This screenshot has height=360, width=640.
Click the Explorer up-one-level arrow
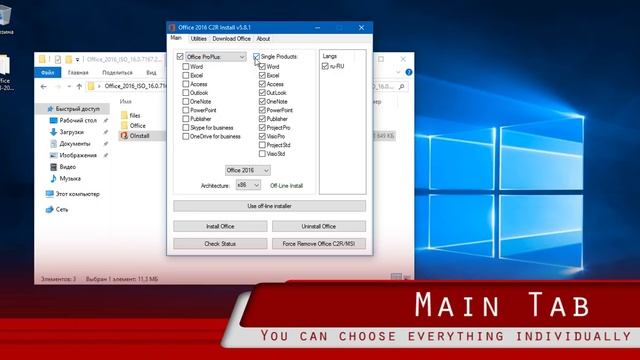click(x=79, y=87)
